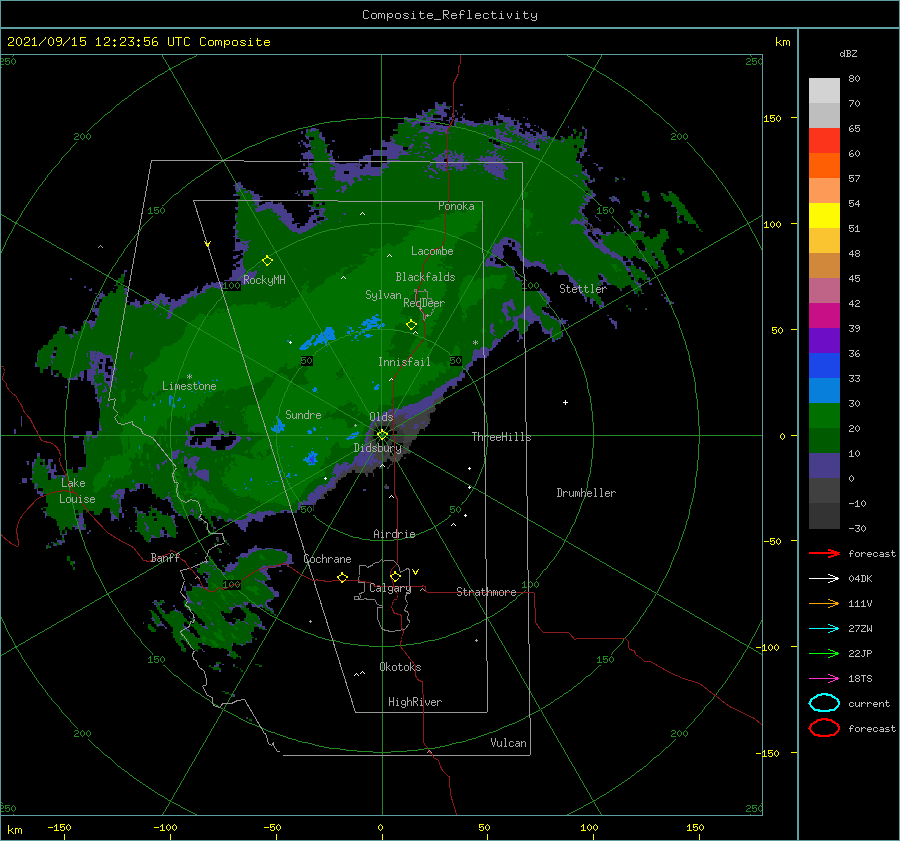Click the green 22JP arrow icon
Screen dimensions: 900x841
(x=824, y=653)
